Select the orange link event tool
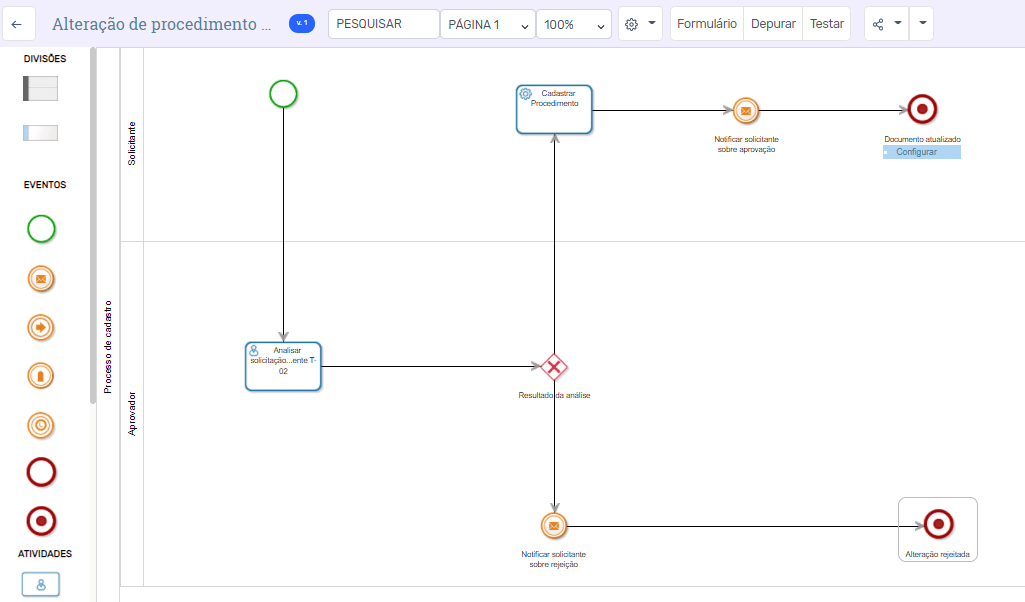The width and height of the screenshot is (1025, 602). point(40,327)
